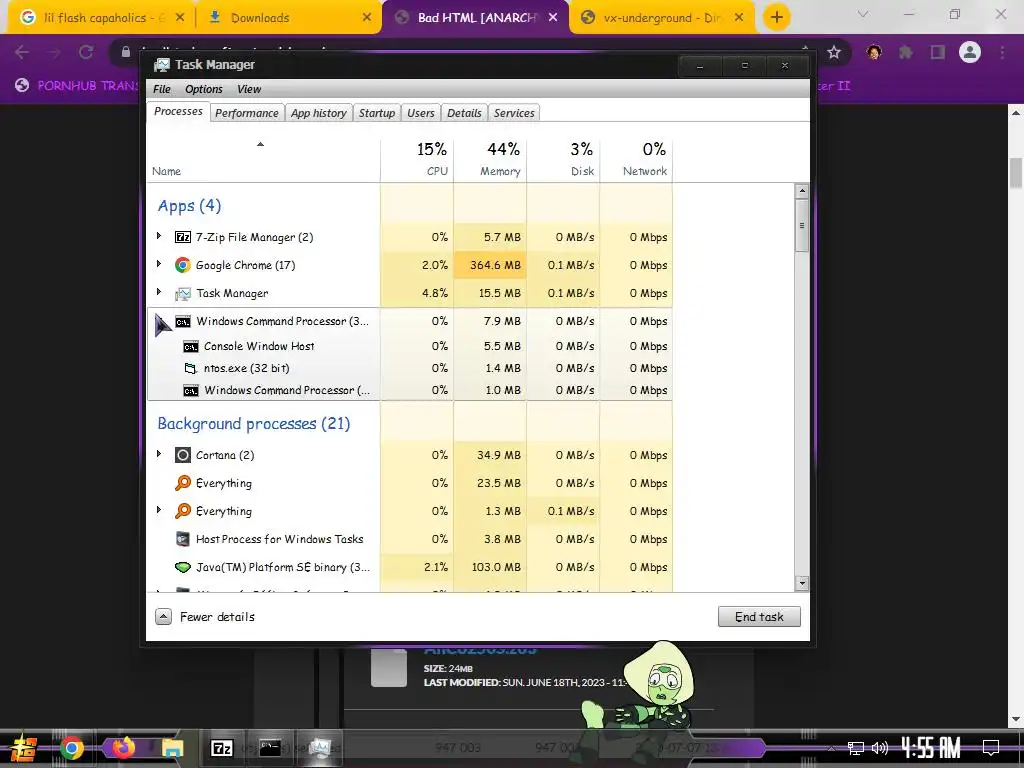The image size is (1024, 768).
Task: Open a new Chrome tab
Action: [776, 17]
